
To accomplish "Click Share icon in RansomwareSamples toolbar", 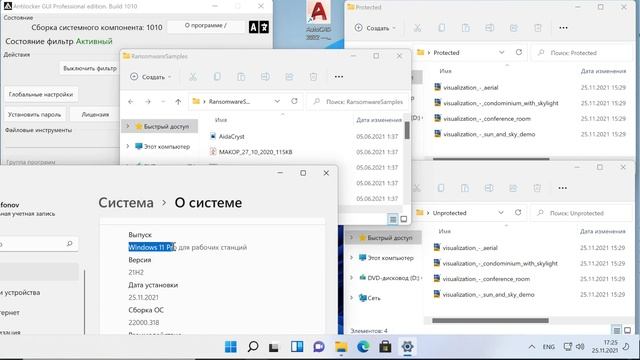I will click(x=289, y=77).
